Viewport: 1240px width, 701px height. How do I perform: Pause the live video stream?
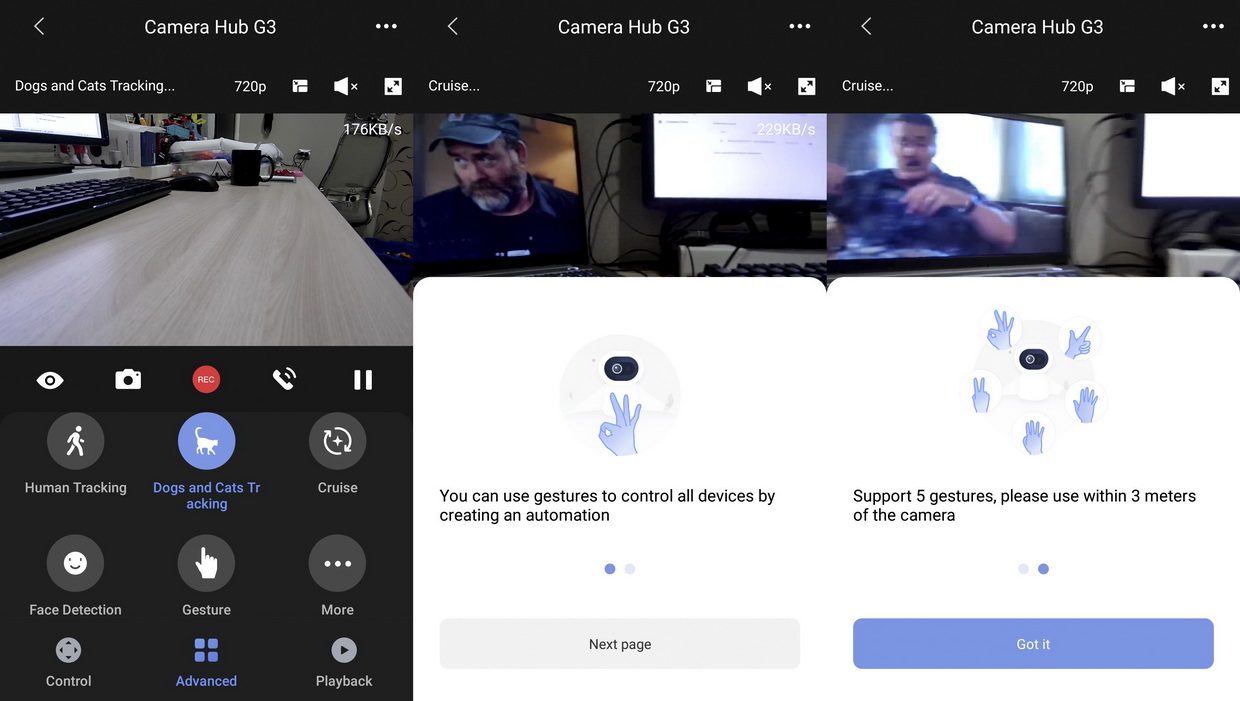coord(363,379)
